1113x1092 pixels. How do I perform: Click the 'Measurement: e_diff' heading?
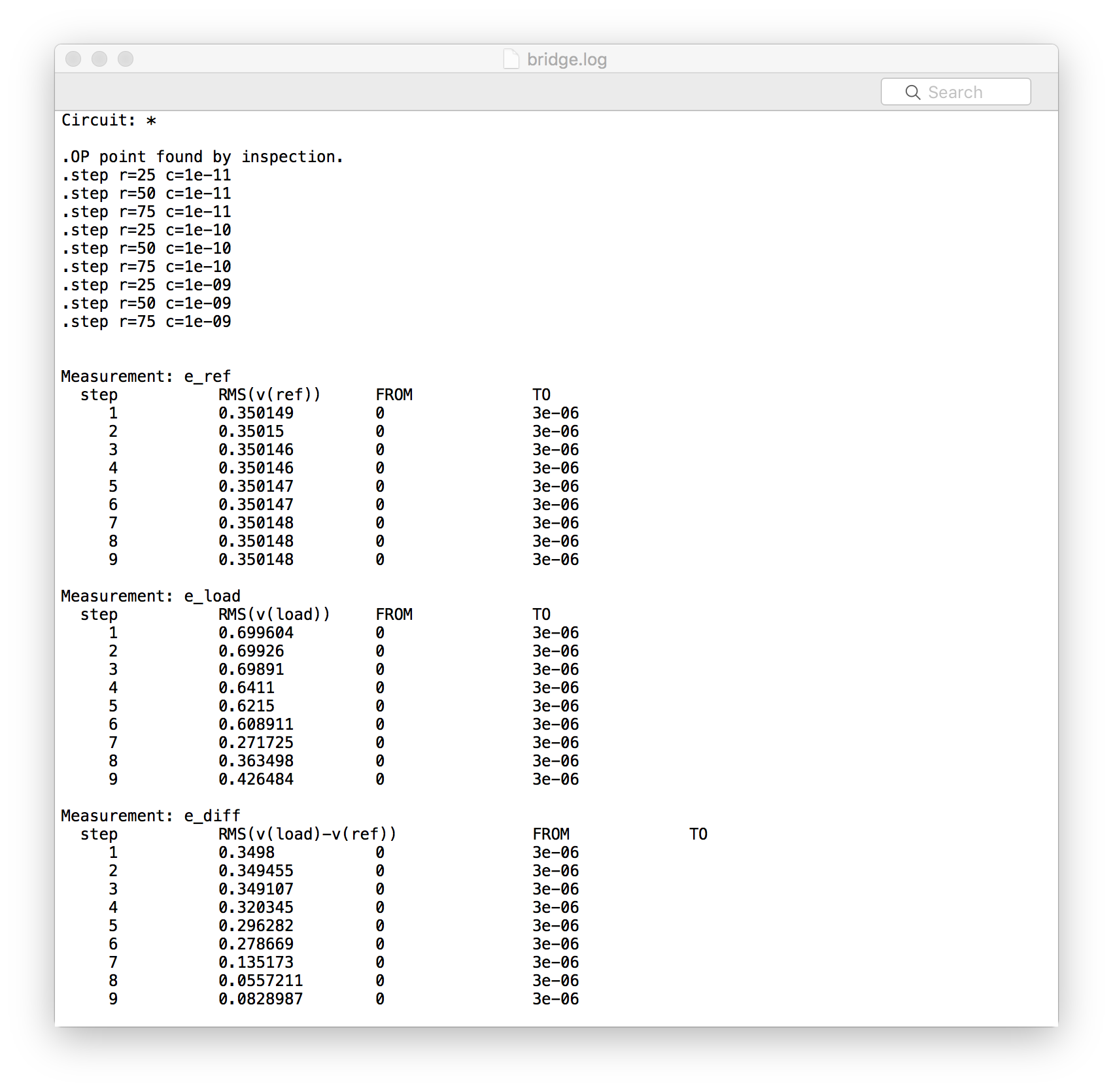coord(150,816)
